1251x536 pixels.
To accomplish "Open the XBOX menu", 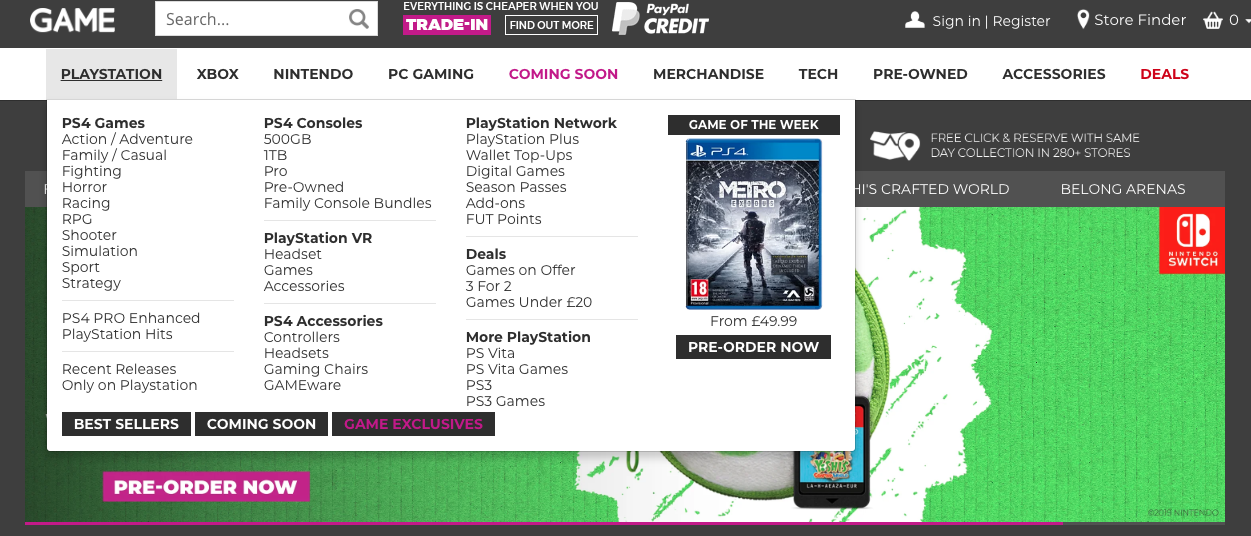I will pos(218,74).
